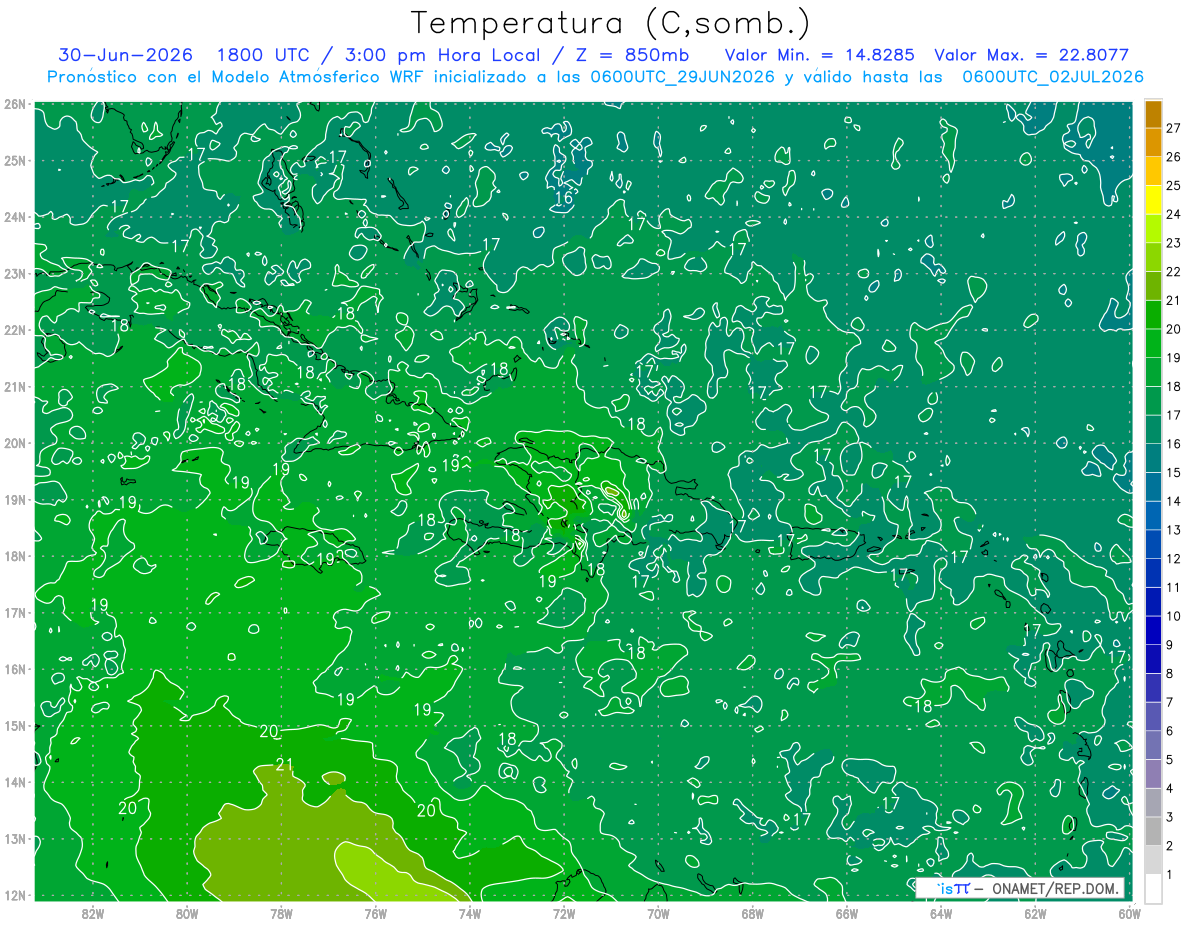Click the 60W longitude axis label
This screenshot has height=927, width=1200.
tap(1128, 913)
